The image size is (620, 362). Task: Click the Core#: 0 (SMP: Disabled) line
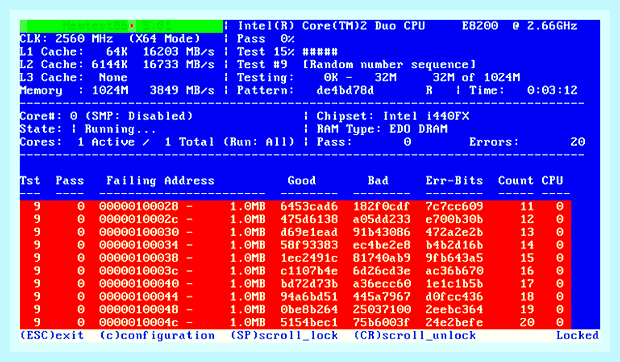(x=106, y=116)
